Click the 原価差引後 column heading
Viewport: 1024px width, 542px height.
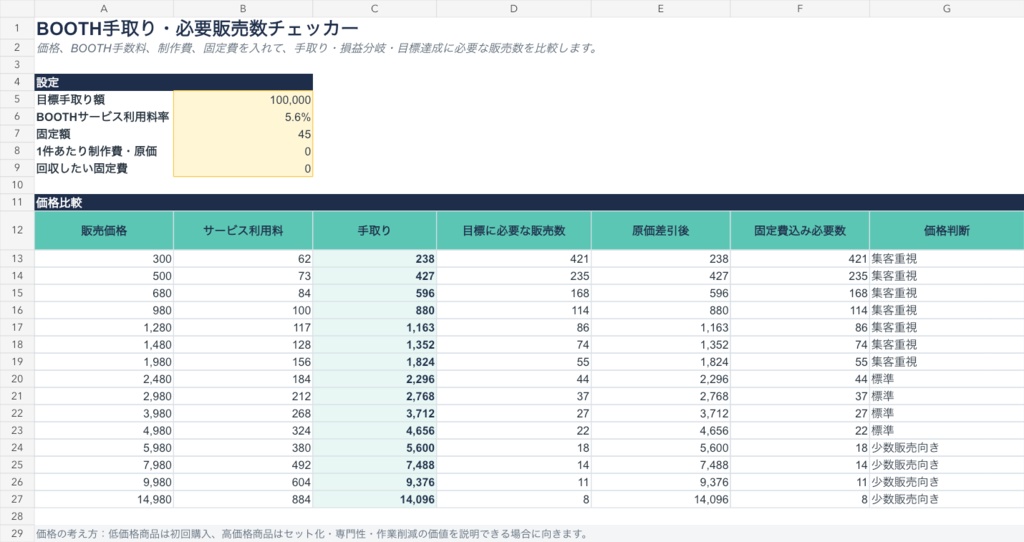(660, 230)
